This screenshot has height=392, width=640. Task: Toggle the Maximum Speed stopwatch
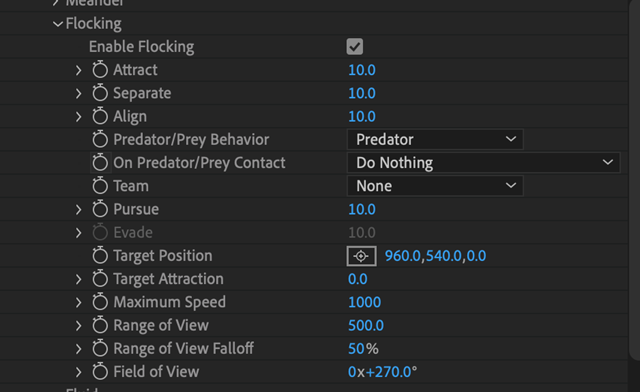[100, 302]
